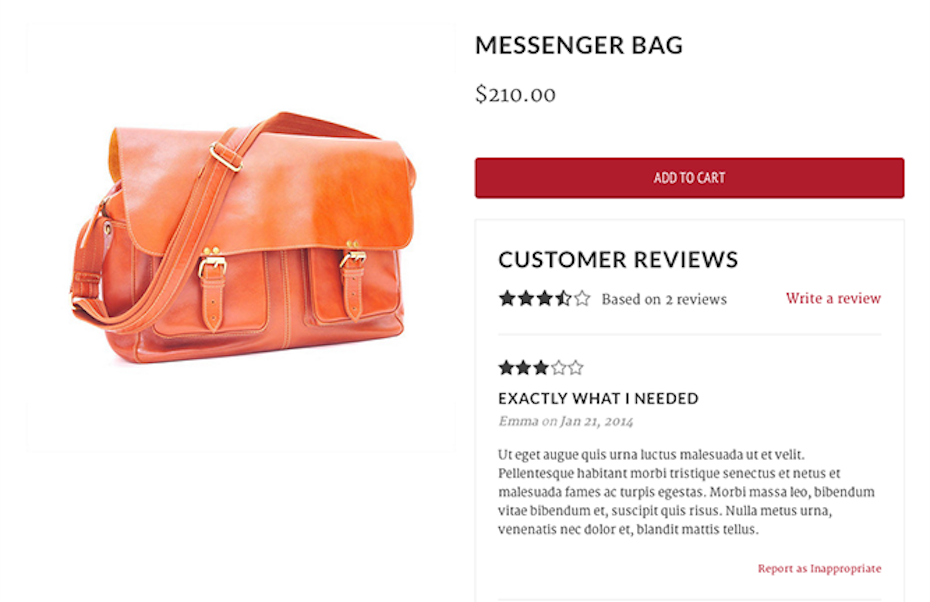Click the CUSTOMER REVIEWS heading
930x602 pixels.
click(618, 259)
